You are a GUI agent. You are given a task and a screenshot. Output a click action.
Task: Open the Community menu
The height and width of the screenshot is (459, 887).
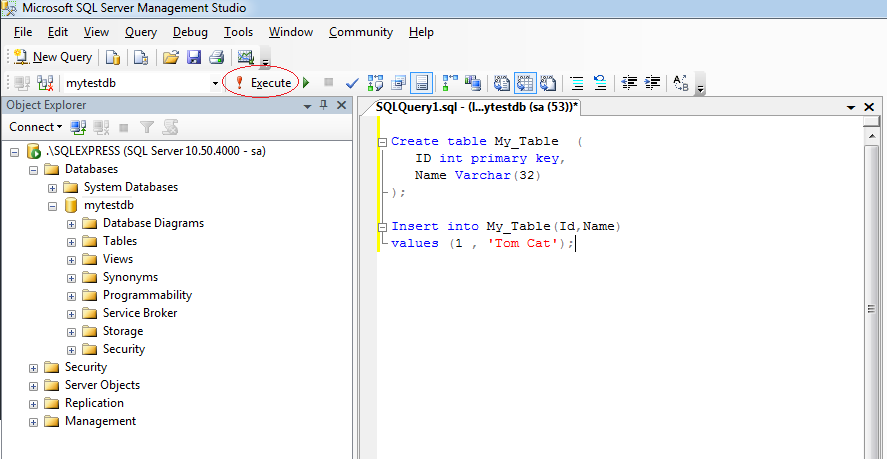361,32
